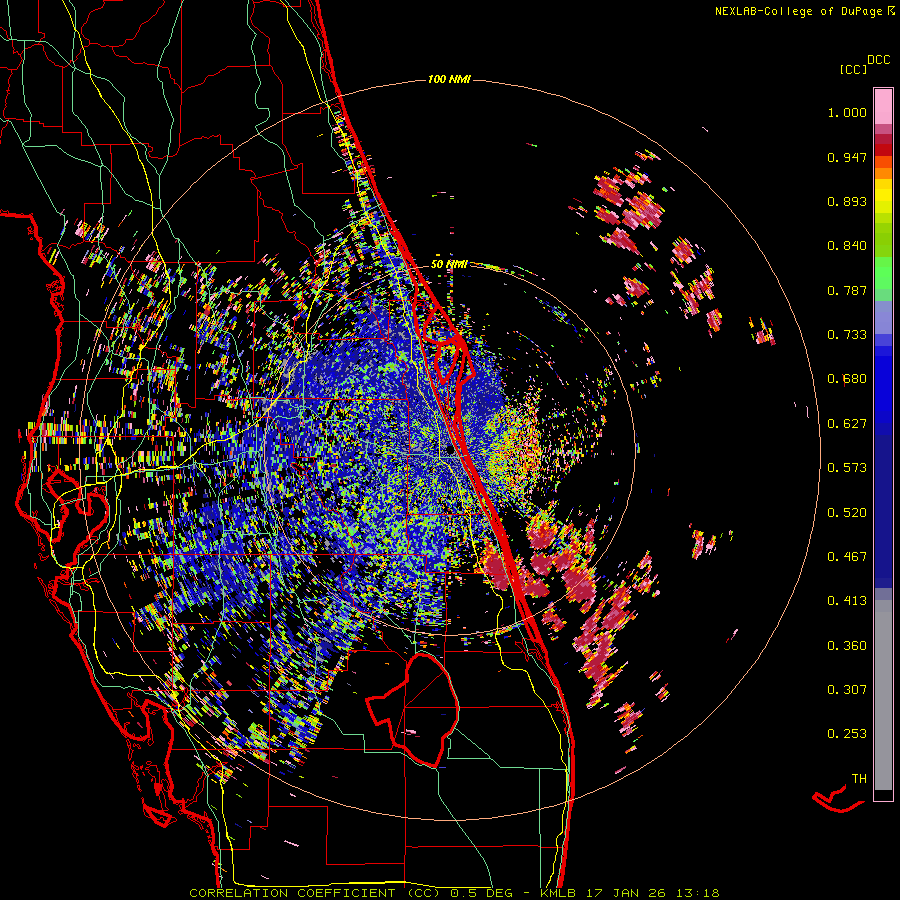Click the 0.840 scale value
Viewport: 900px width, 900px height.
(847, 246)
